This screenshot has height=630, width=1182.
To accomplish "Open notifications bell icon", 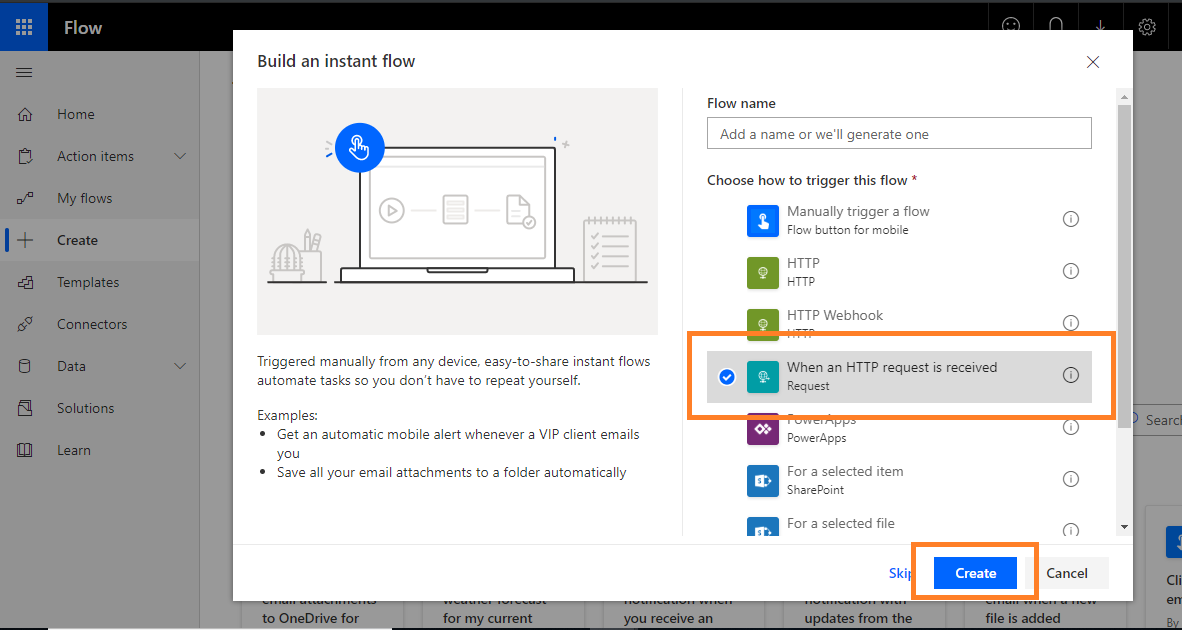I will tap(1056, 26).
